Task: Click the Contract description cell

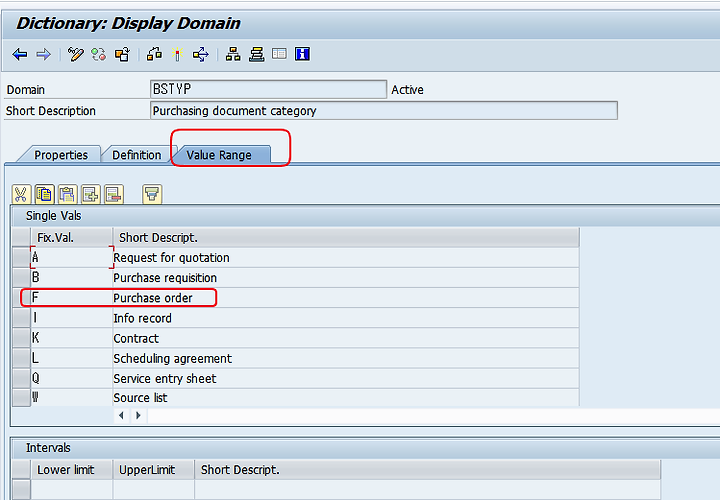Action: [346, 338]
